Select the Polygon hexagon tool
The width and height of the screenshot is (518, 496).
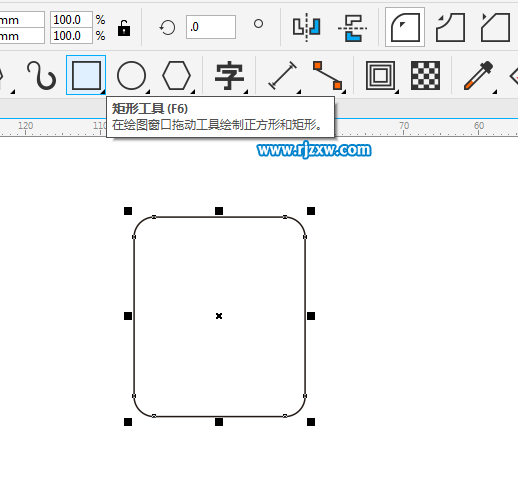[177, 75]
